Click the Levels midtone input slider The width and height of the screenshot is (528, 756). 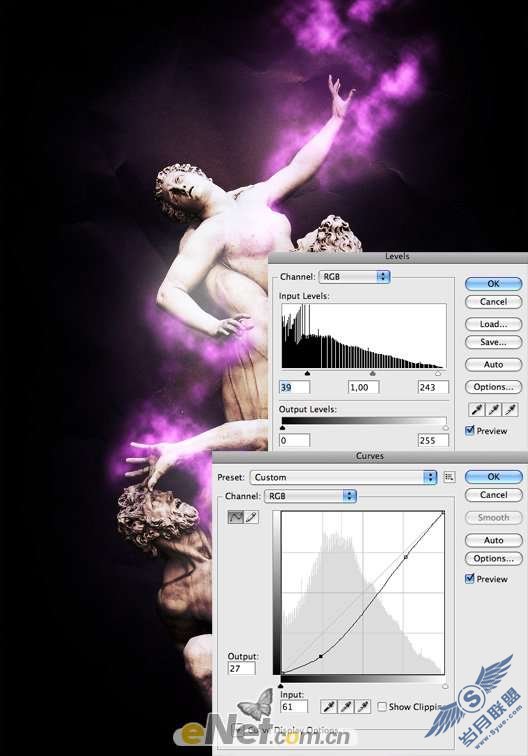pos(372,373)
